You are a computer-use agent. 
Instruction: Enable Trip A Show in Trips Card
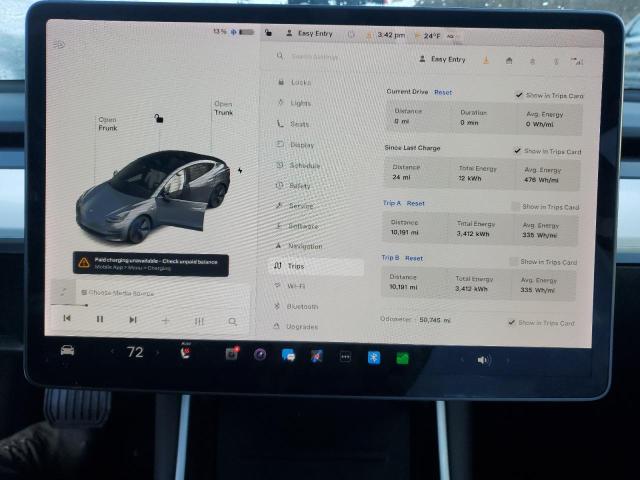515,207
